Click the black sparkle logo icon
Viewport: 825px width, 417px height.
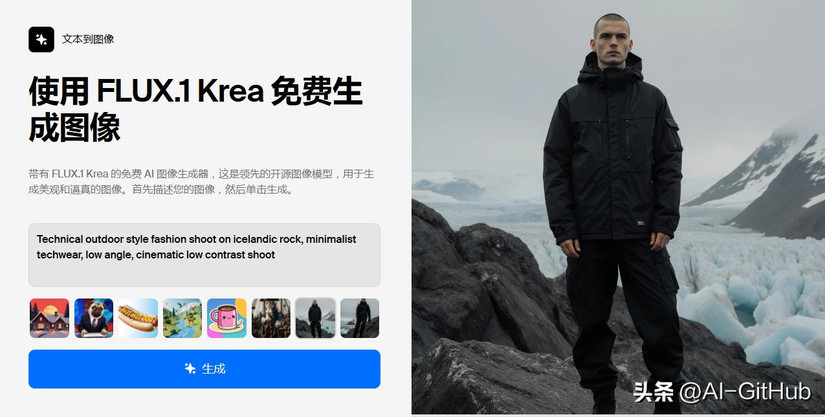(x=41, y=39)
